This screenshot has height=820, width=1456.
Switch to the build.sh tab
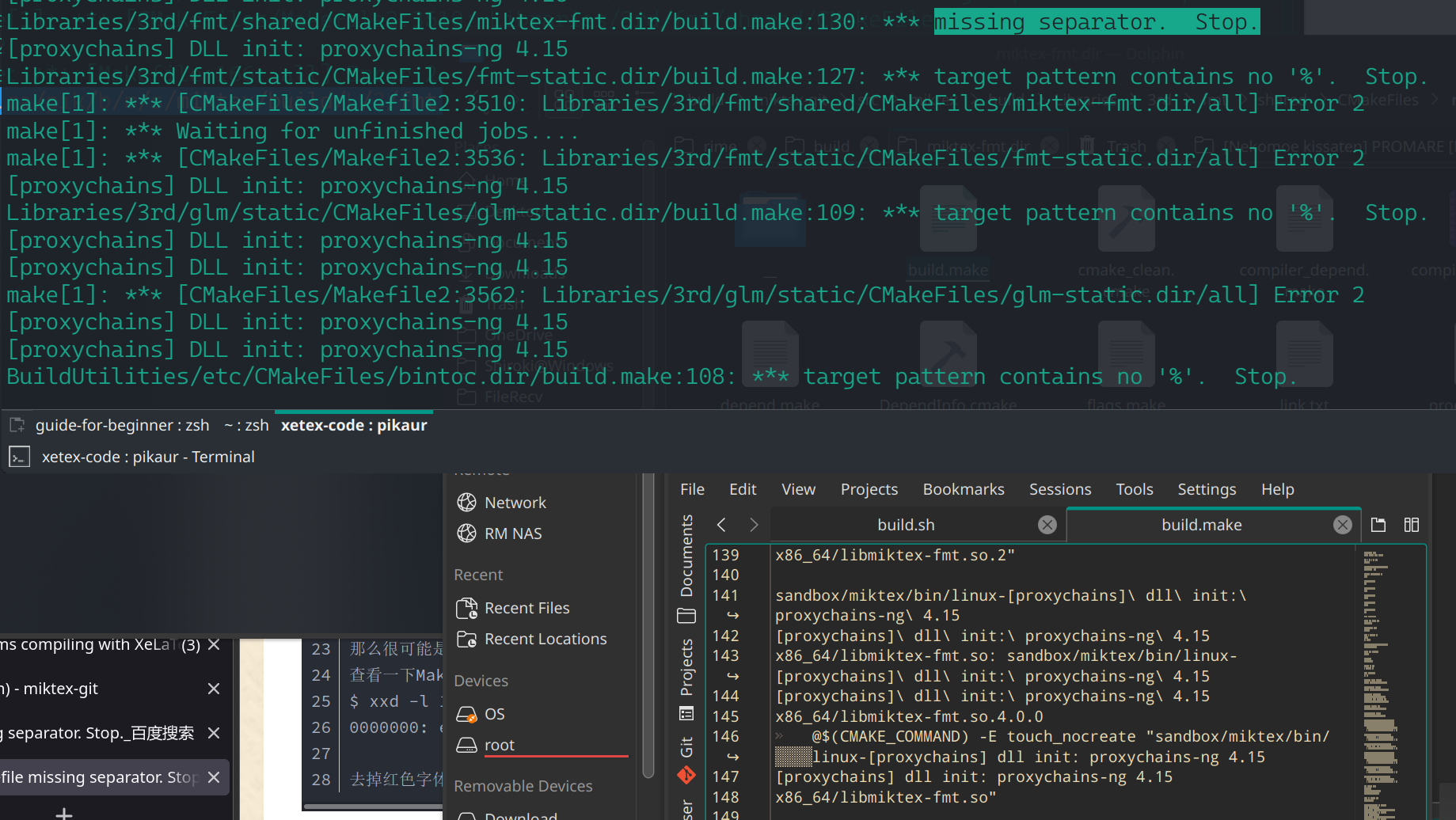point(906,525)
